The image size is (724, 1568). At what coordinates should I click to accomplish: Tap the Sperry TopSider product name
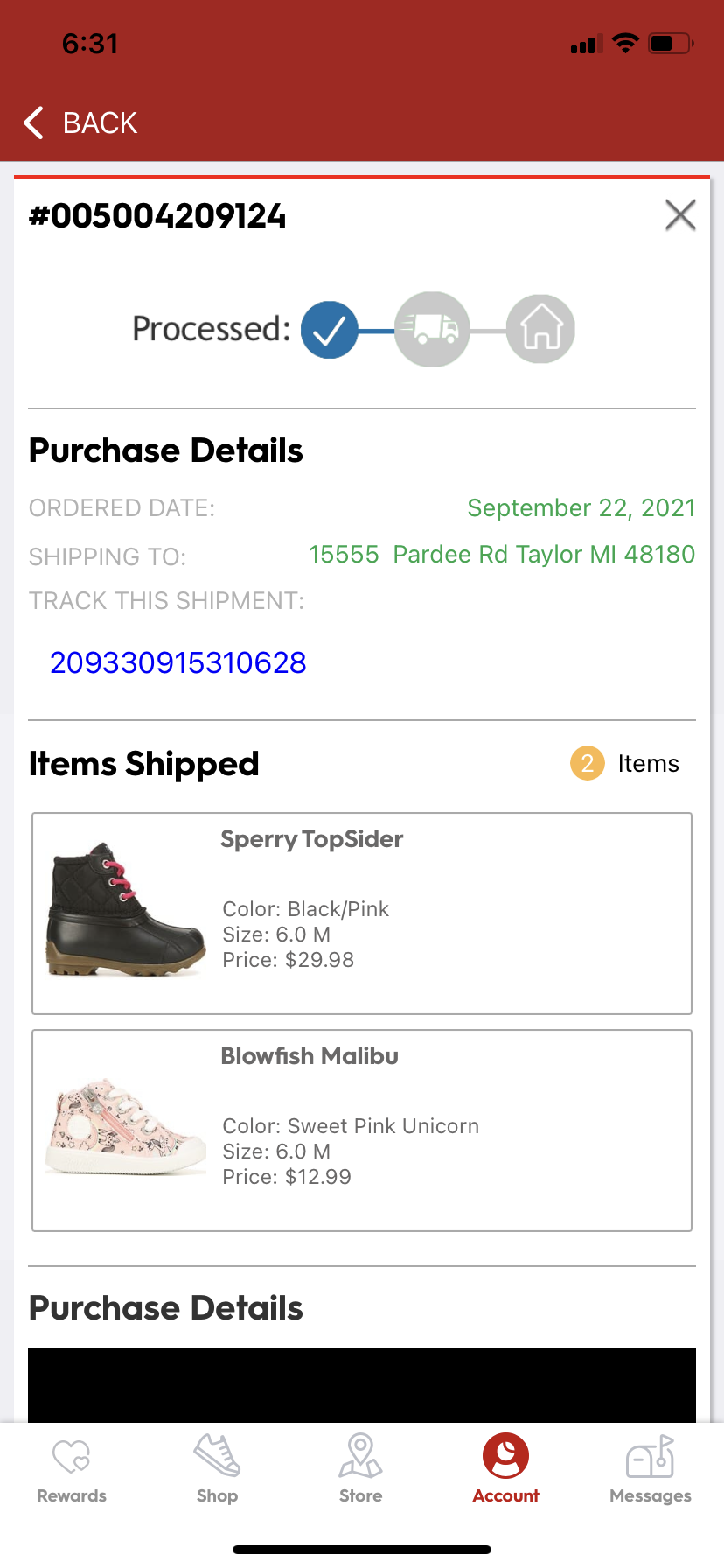point(311,839)
